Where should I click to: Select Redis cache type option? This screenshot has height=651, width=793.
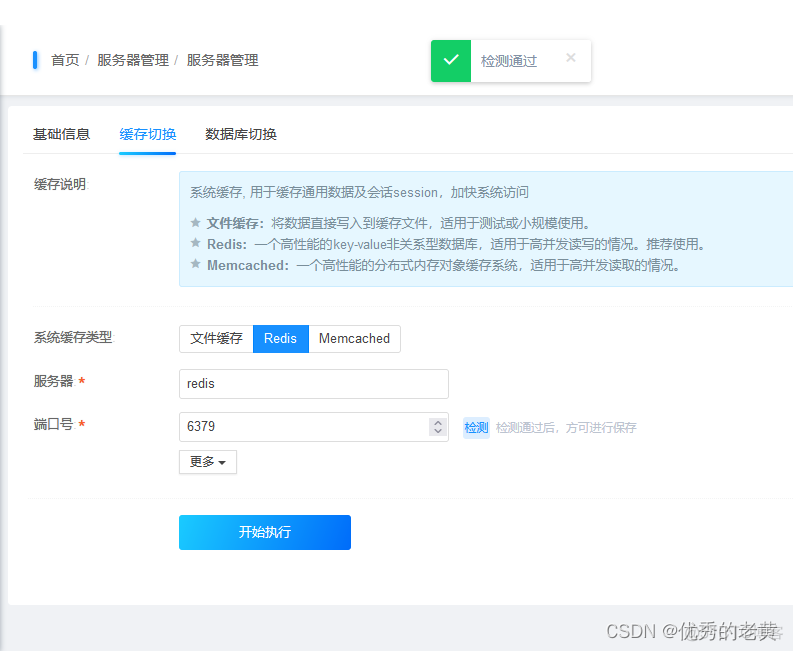[280, 339]
